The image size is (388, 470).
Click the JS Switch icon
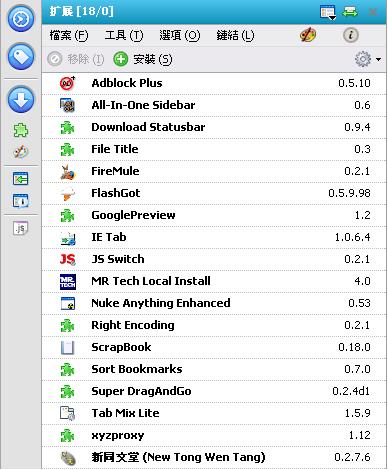(68, 259)
